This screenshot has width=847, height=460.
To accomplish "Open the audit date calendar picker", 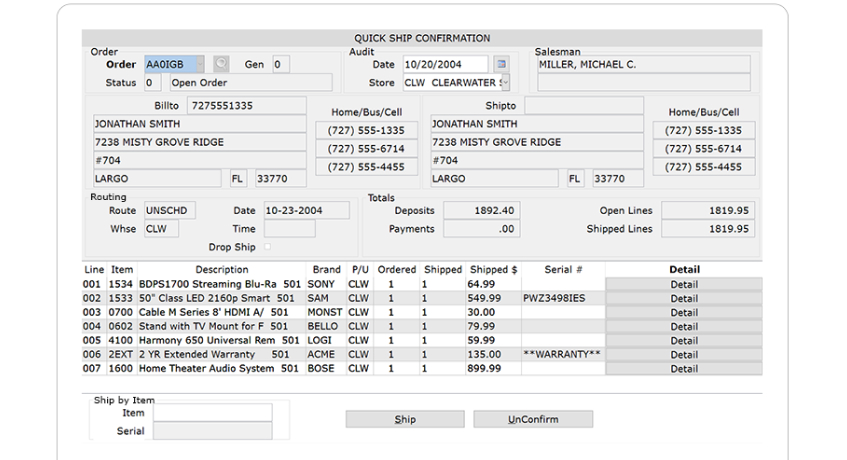I will (501, 65).
